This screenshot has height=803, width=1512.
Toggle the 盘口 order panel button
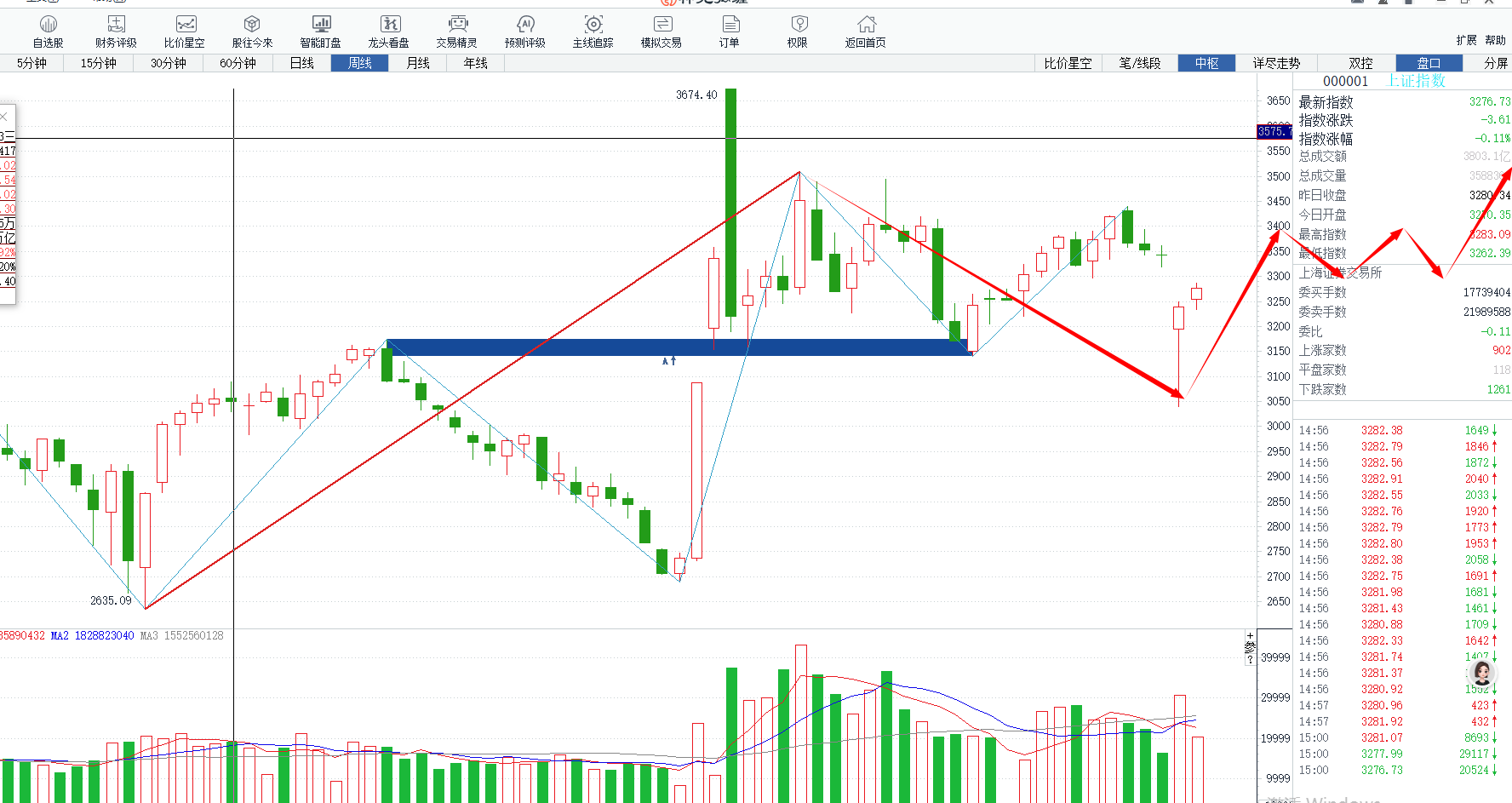pos(1429,63)
